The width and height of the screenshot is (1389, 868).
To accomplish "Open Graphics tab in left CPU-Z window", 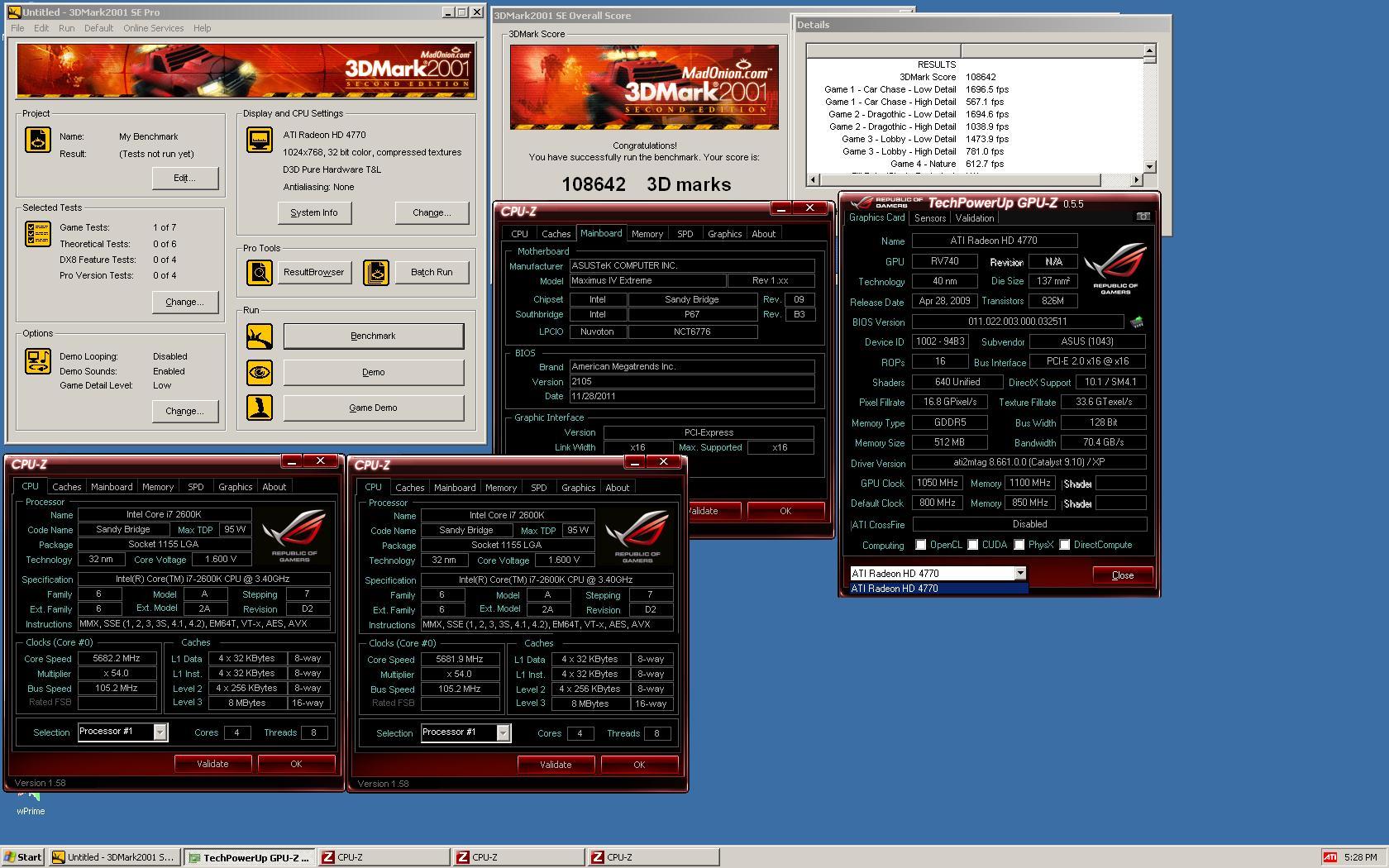I will pos(236,487).
